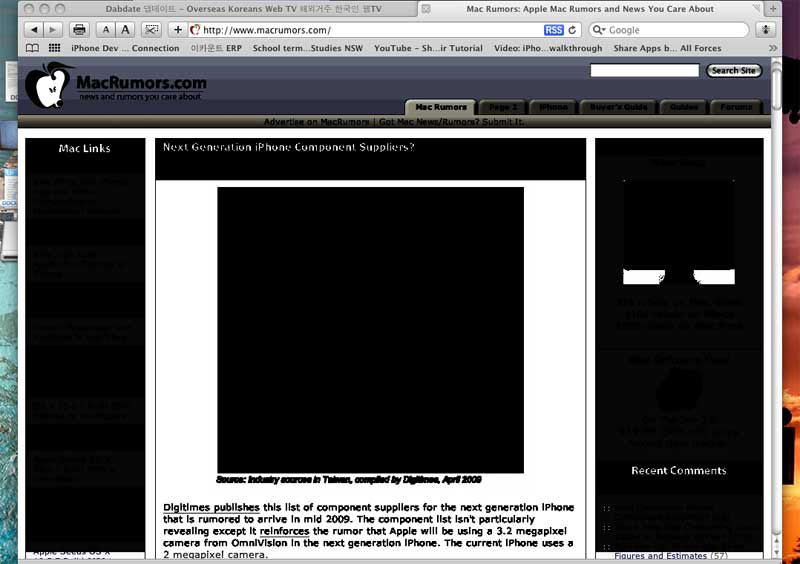800x564 pixels.
Task: Reload the page with the refresh icon
Action: (572, 30)
